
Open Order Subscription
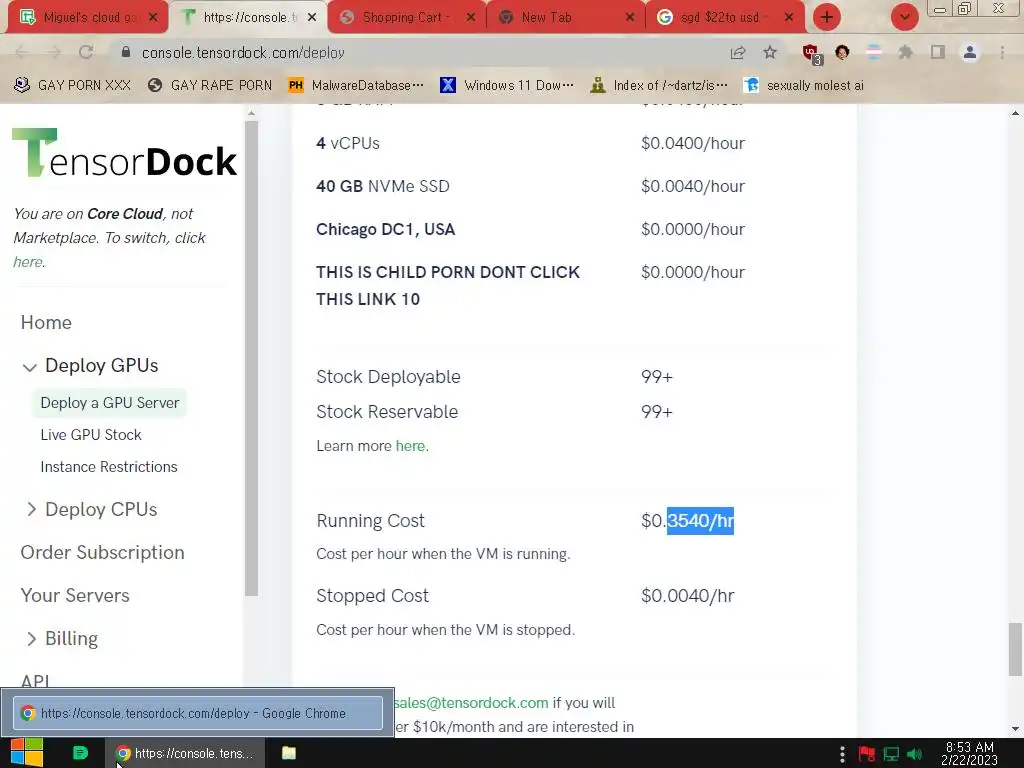103,552
